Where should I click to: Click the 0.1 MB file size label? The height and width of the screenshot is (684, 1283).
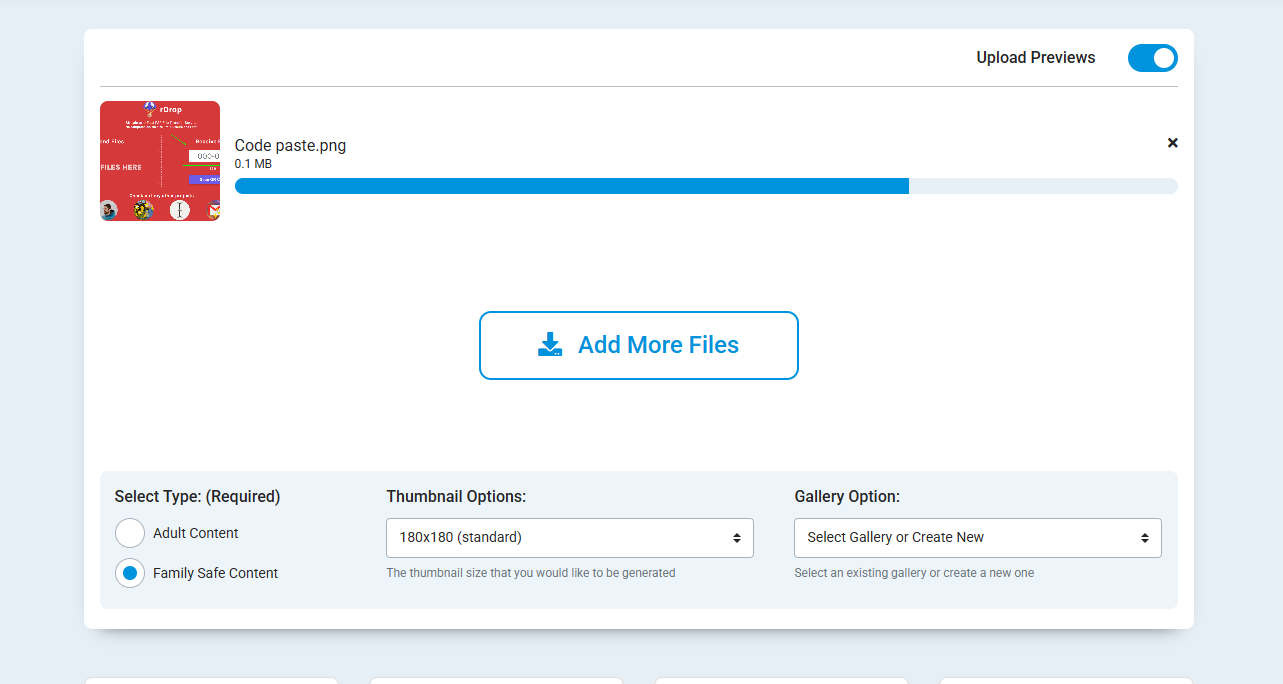click(251, 163)
